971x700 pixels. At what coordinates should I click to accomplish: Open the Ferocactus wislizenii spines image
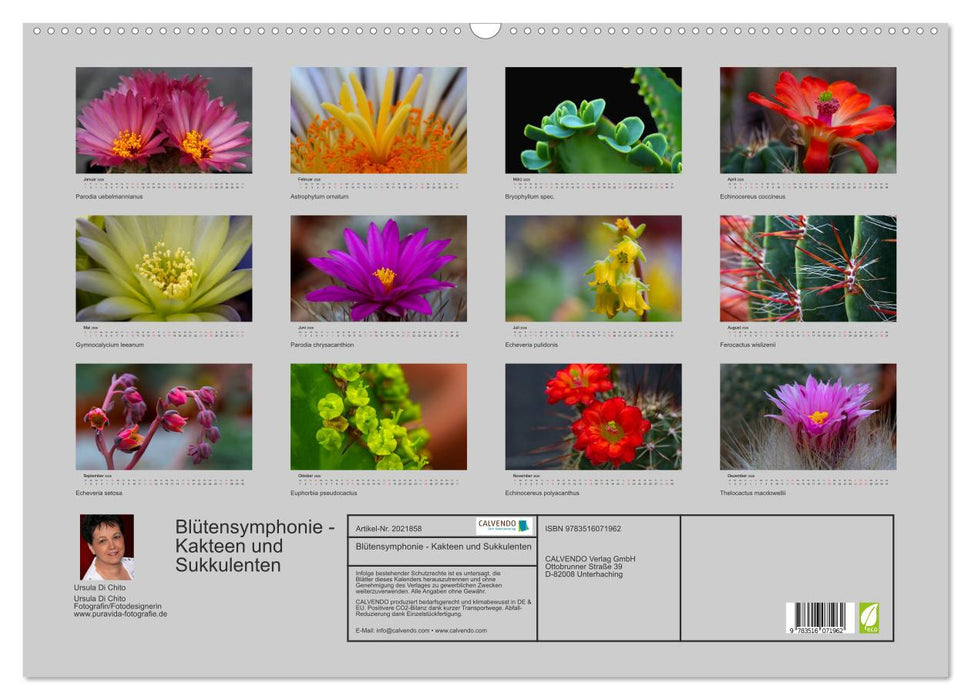pyautogui.click(x=808, y=268)
